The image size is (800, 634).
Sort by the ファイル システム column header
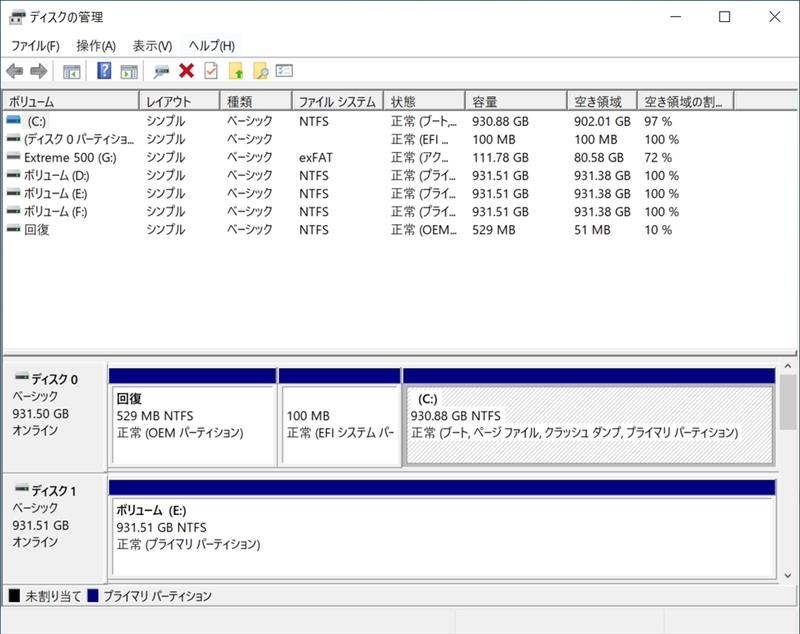(337, 102)
